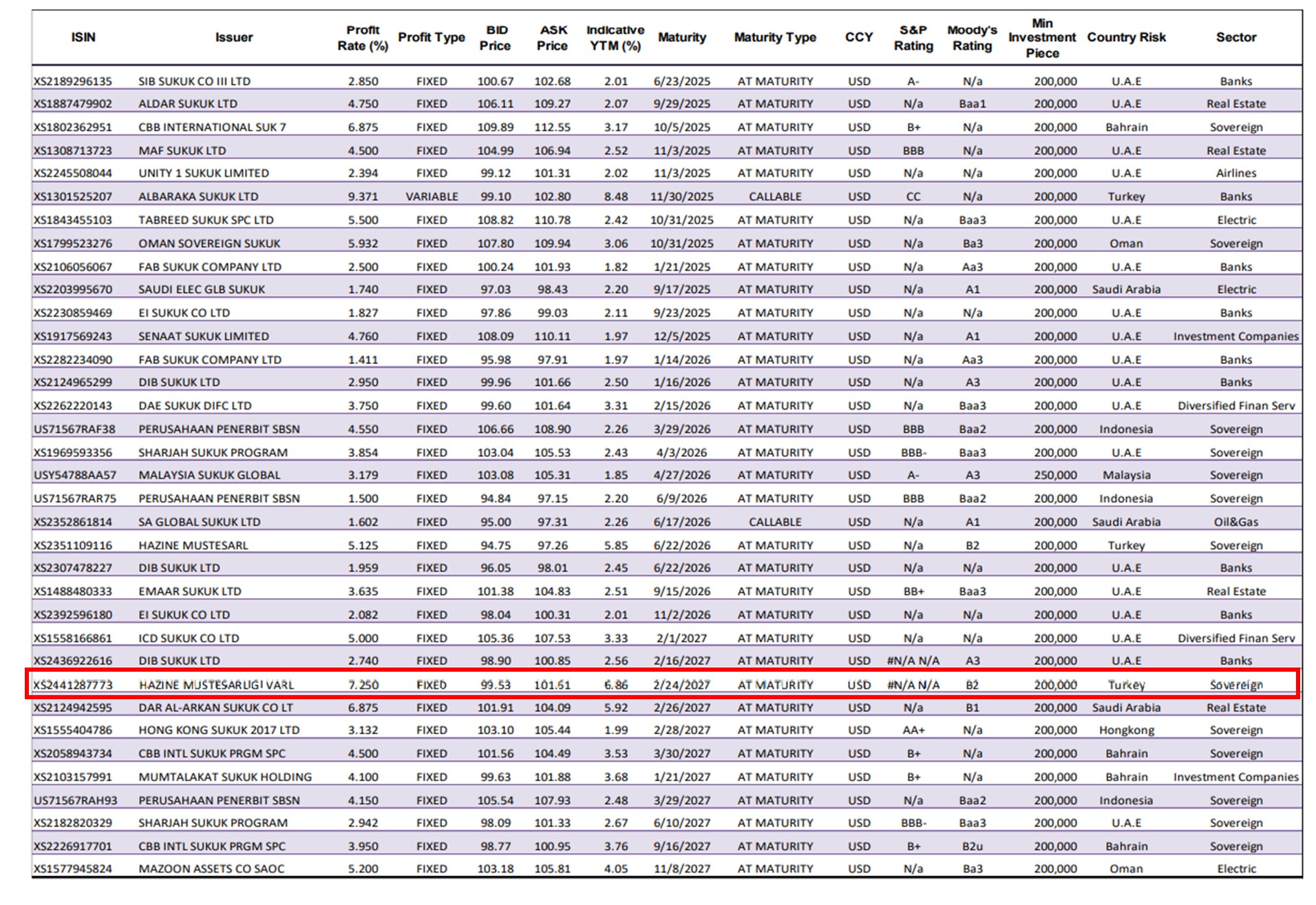Select issuer SENAAT SUKUK LIMITED
The height and width of the screenshot is (905, 1316).
(x=204, y=337)
